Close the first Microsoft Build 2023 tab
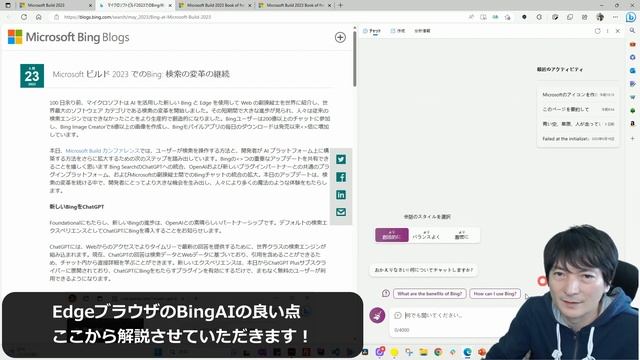The width and height of the screenshot is (640, 360). pos(91,6)
